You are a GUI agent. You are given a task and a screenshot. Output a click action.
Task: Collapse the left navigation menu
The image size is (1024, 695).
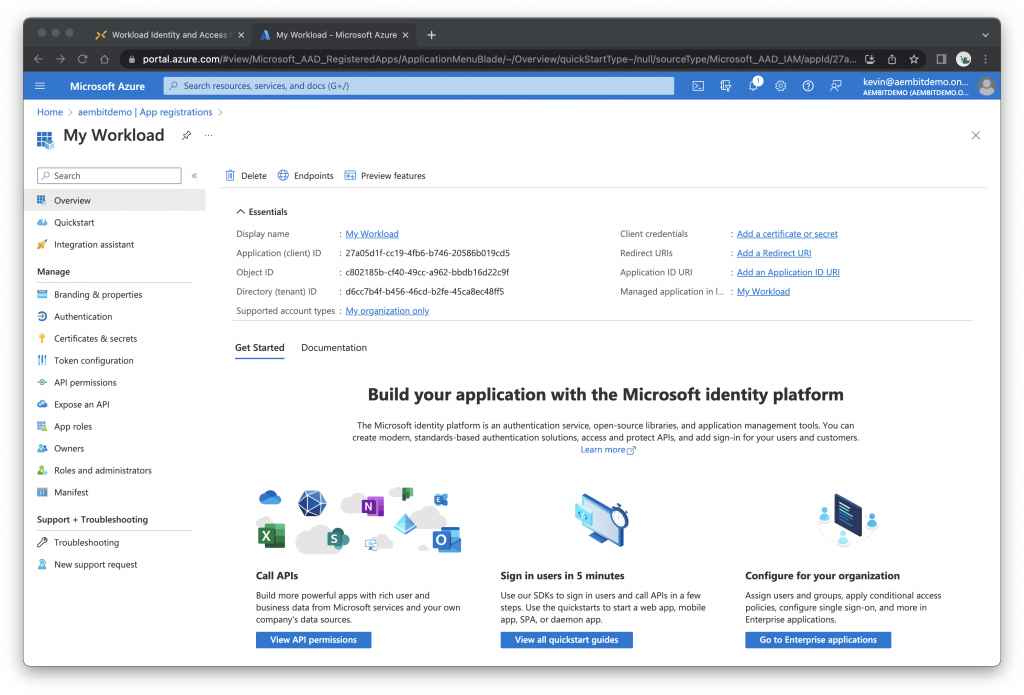pos(194,176)
